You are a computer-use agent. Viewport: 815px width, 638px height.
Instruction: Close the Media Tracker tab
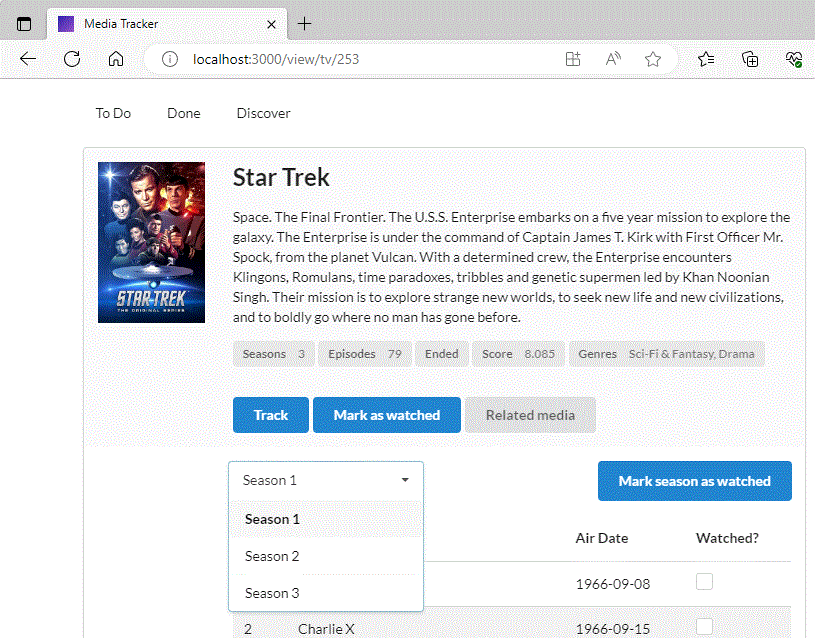(x=271, y=24)
